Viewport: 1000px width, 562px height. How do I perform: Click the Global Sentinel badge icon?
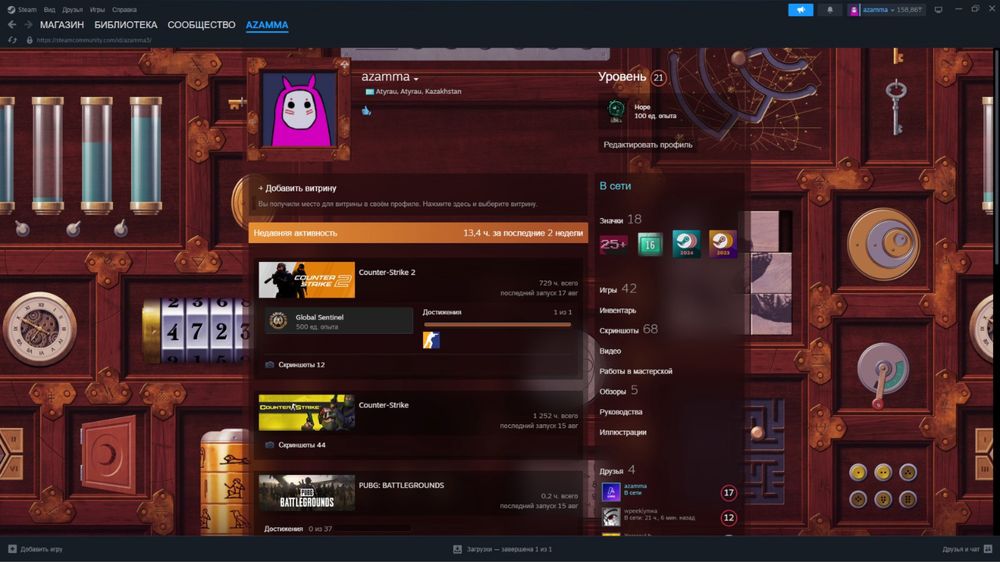pos(277,321)
